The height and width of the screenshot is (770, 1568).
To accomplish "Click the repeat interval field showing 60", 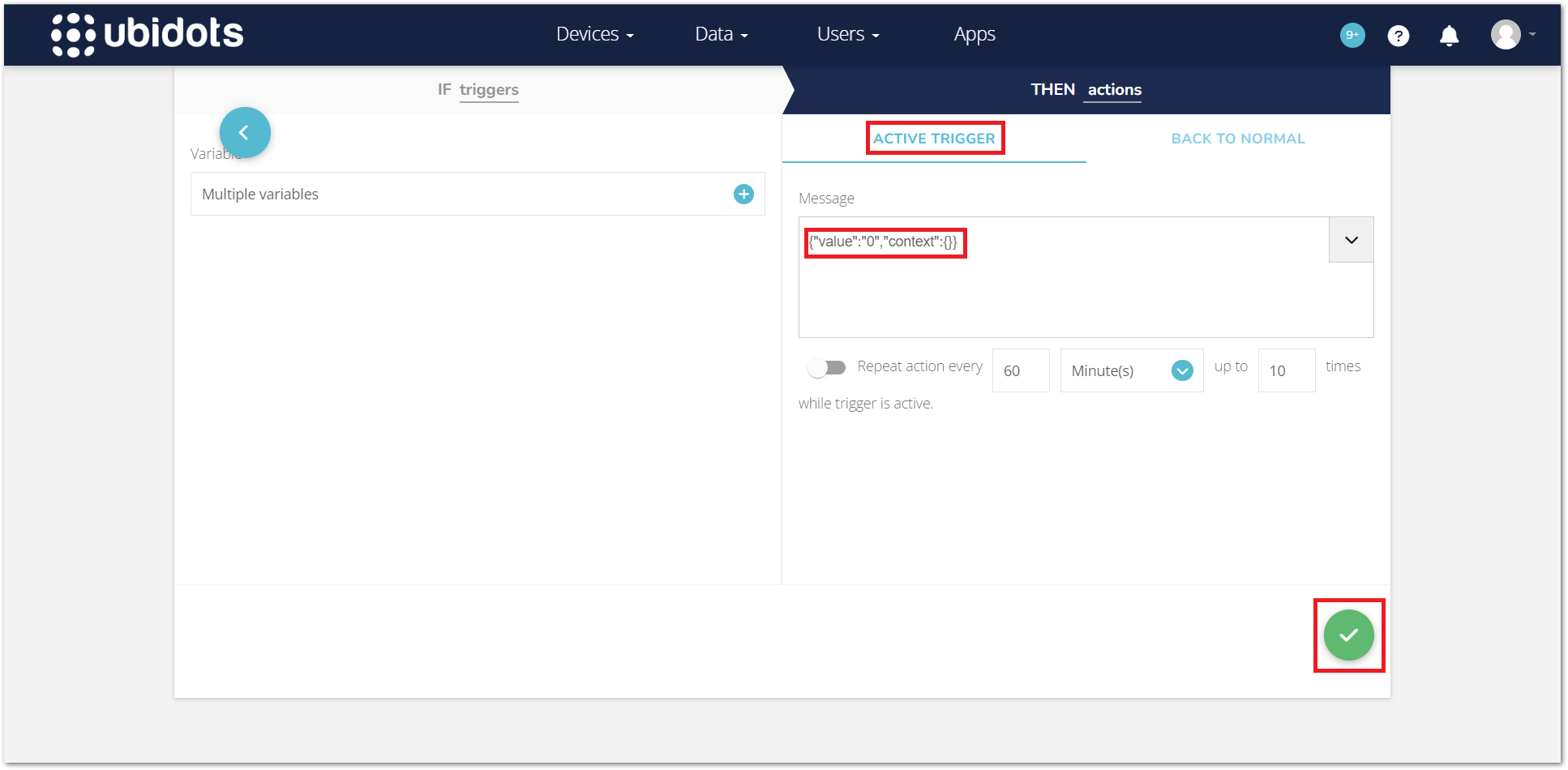I will point(1020,371).
